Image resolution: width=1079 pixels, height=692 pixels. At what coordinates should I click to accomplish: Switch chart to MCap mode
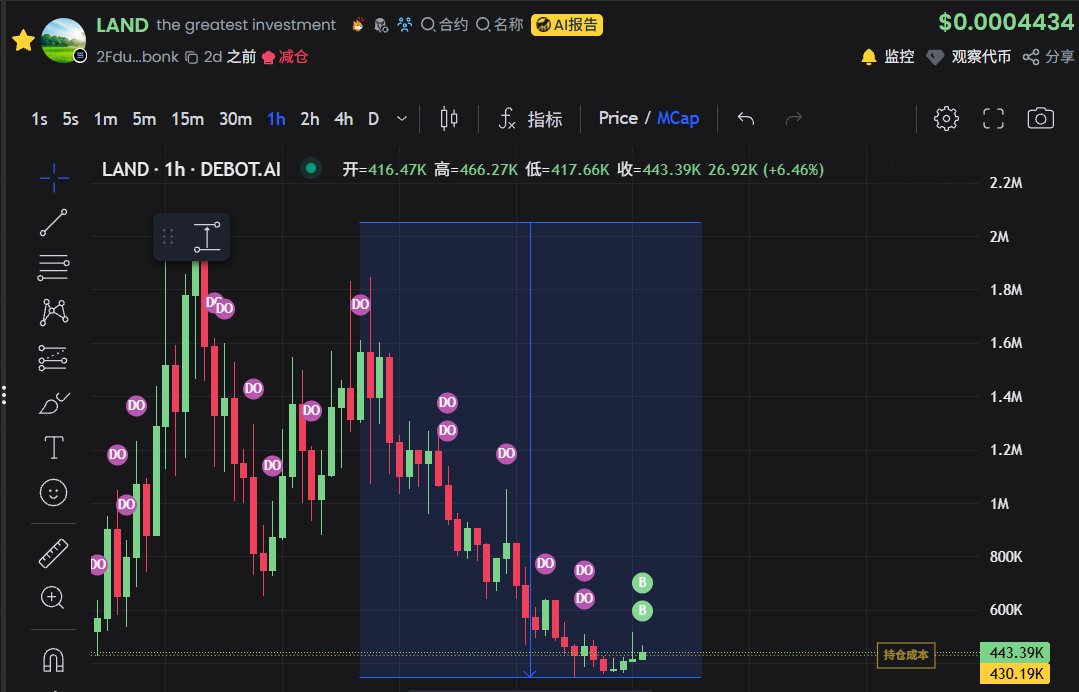678,118
